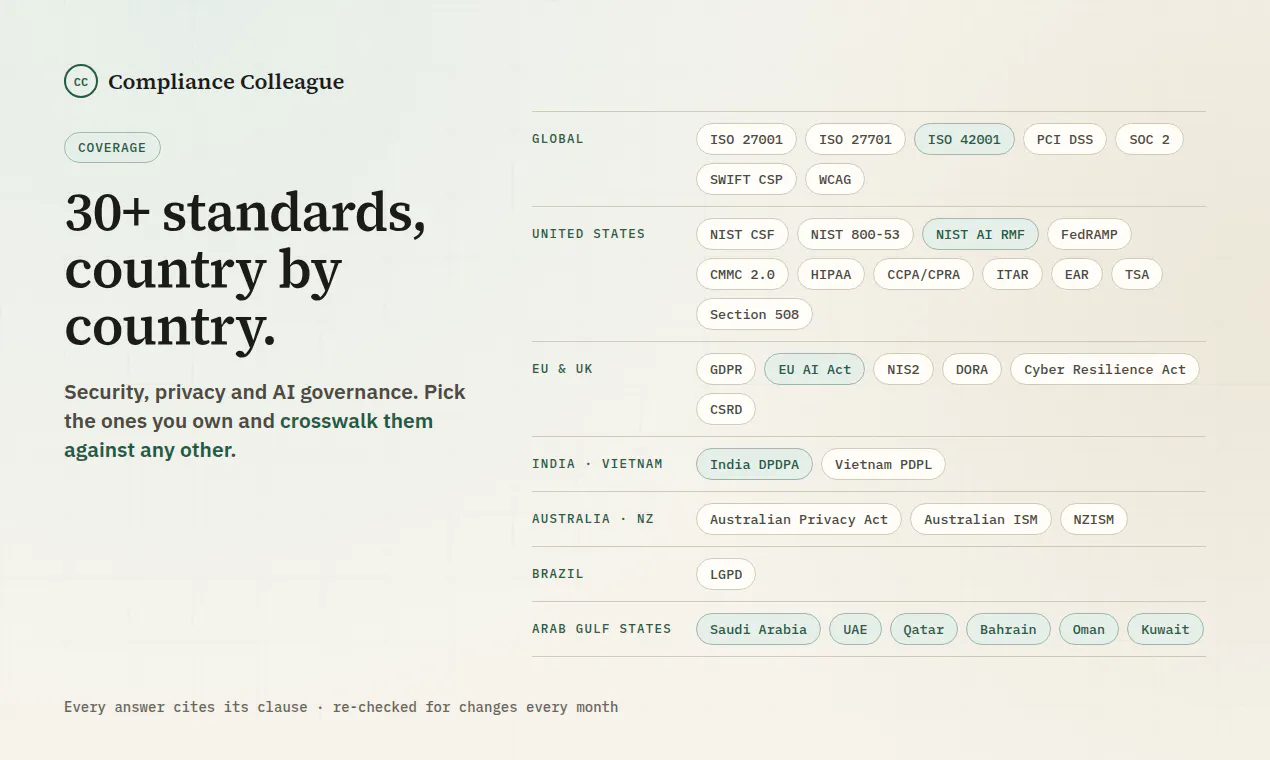Viewport: 1270px width, 760px height.
Task: Deselect the ISO 42001 chip
Action: [964, 139]
